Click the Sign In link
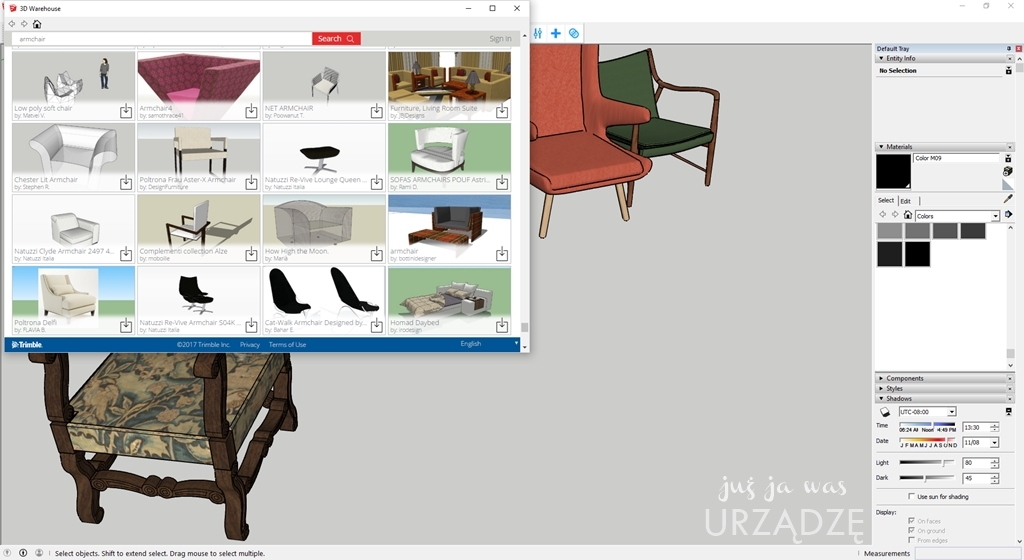Viewport: 1024px width, 560px height. [x=500, y=39]
